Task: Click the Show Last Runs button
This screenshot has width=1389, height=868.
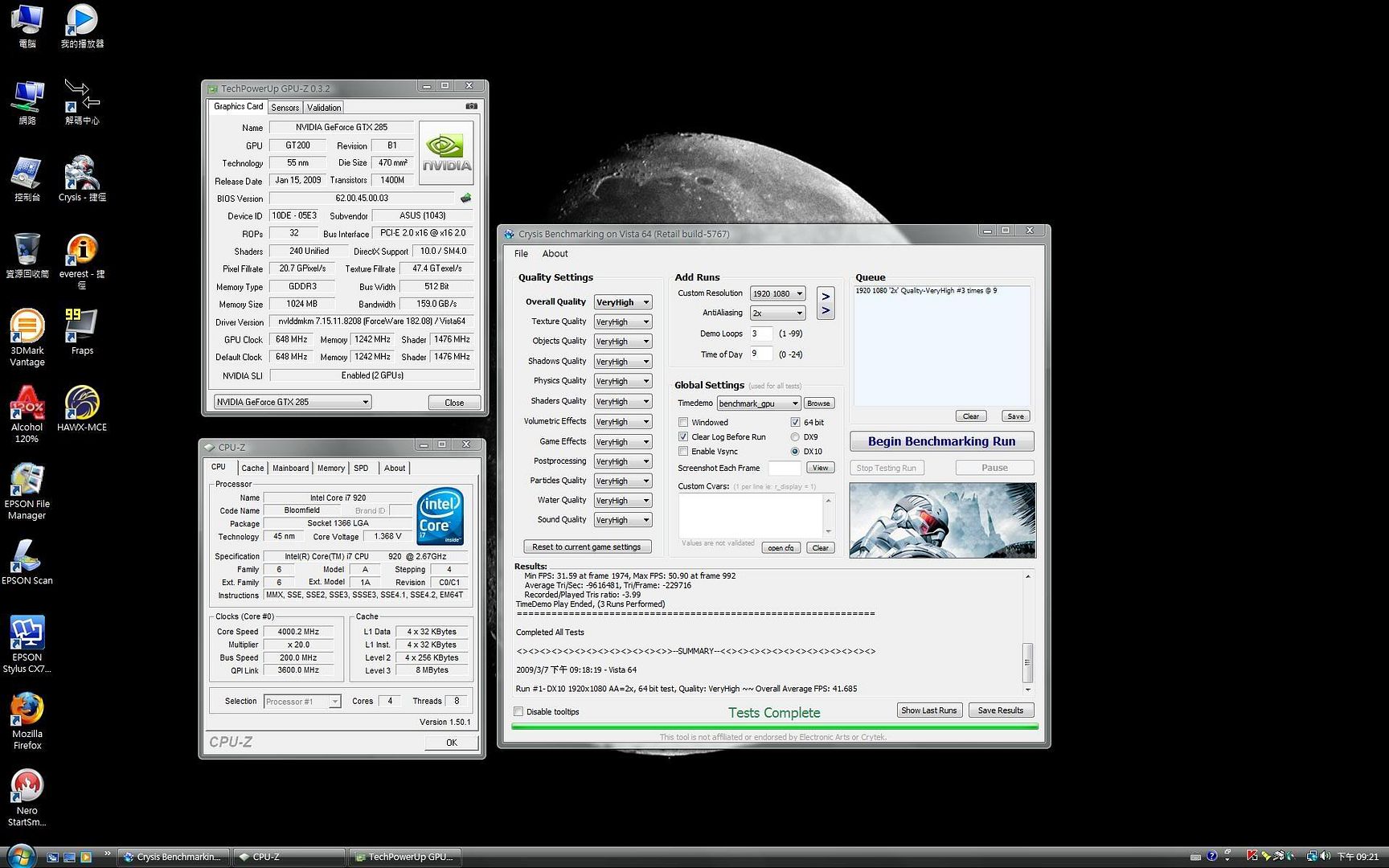Action: click(x=928, y=710)
